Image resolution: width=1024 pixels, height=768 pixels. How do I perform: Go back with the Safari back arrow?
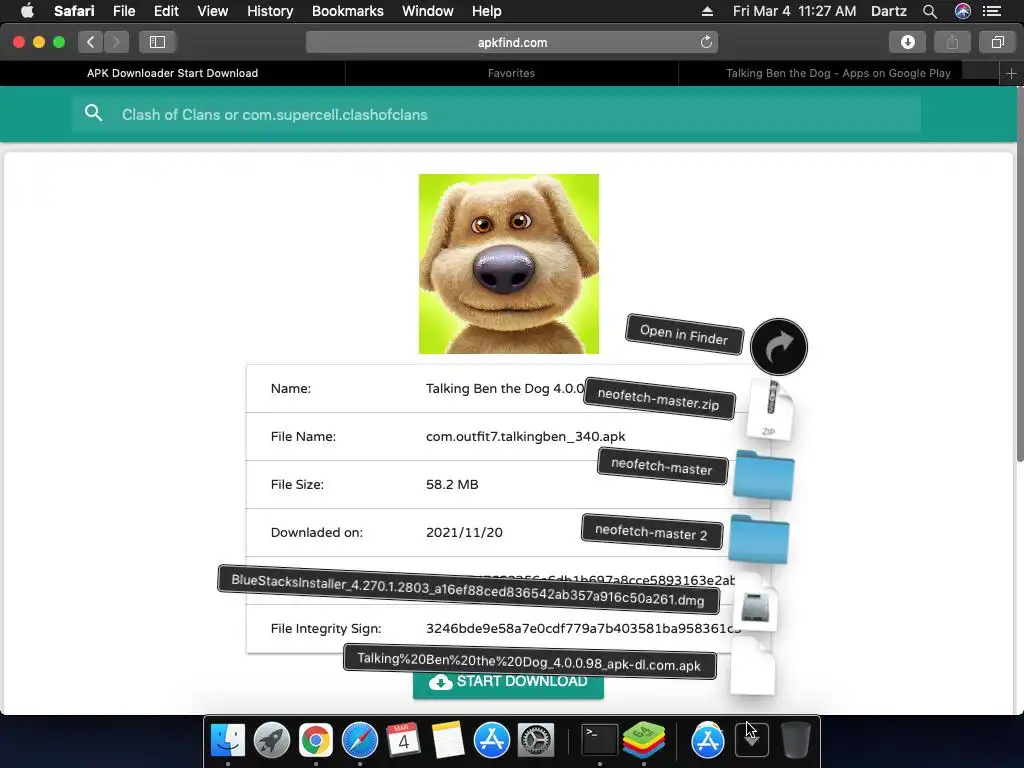(x=91, y=42)
